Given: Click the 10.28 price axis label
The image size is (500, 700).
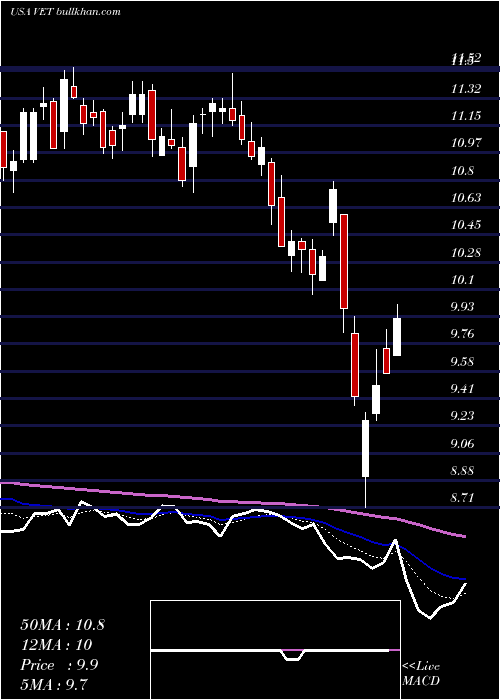Looking at the screenshot, I should 466,253.
